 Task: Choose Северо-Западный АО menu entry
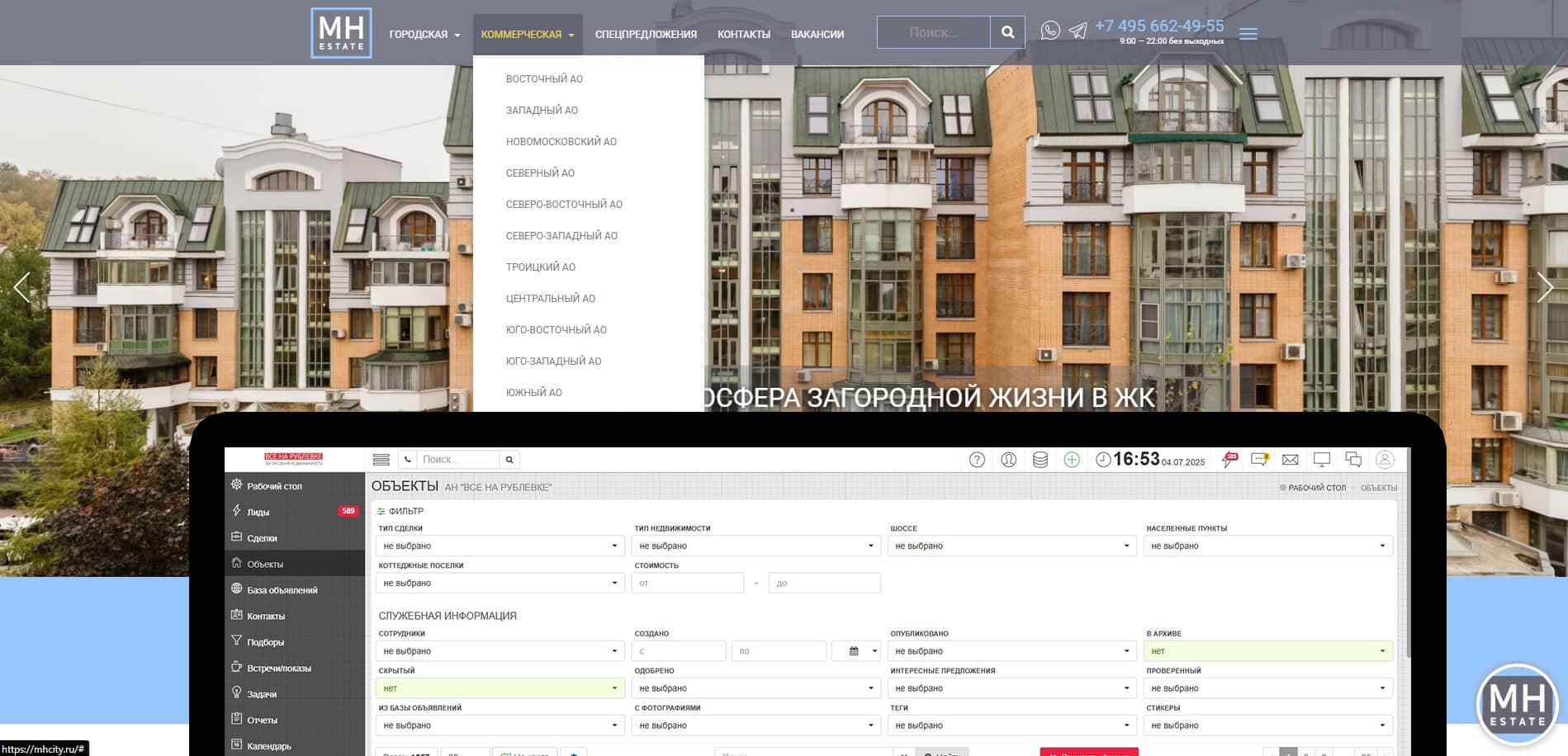561,236
